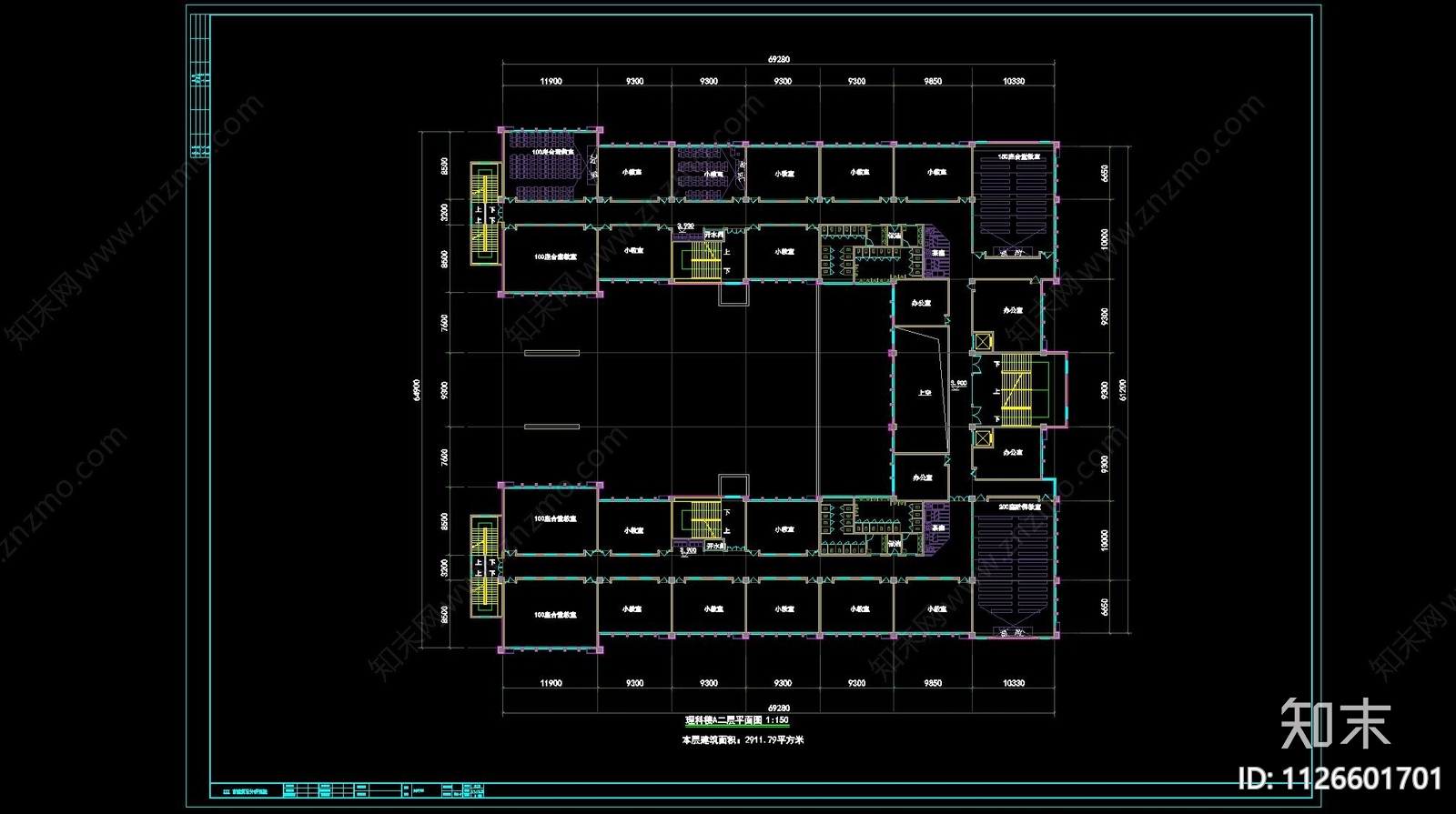Click the floor area text "2911.79平方米"
This screenshot has height=814, width=1456.
[774, 739]
